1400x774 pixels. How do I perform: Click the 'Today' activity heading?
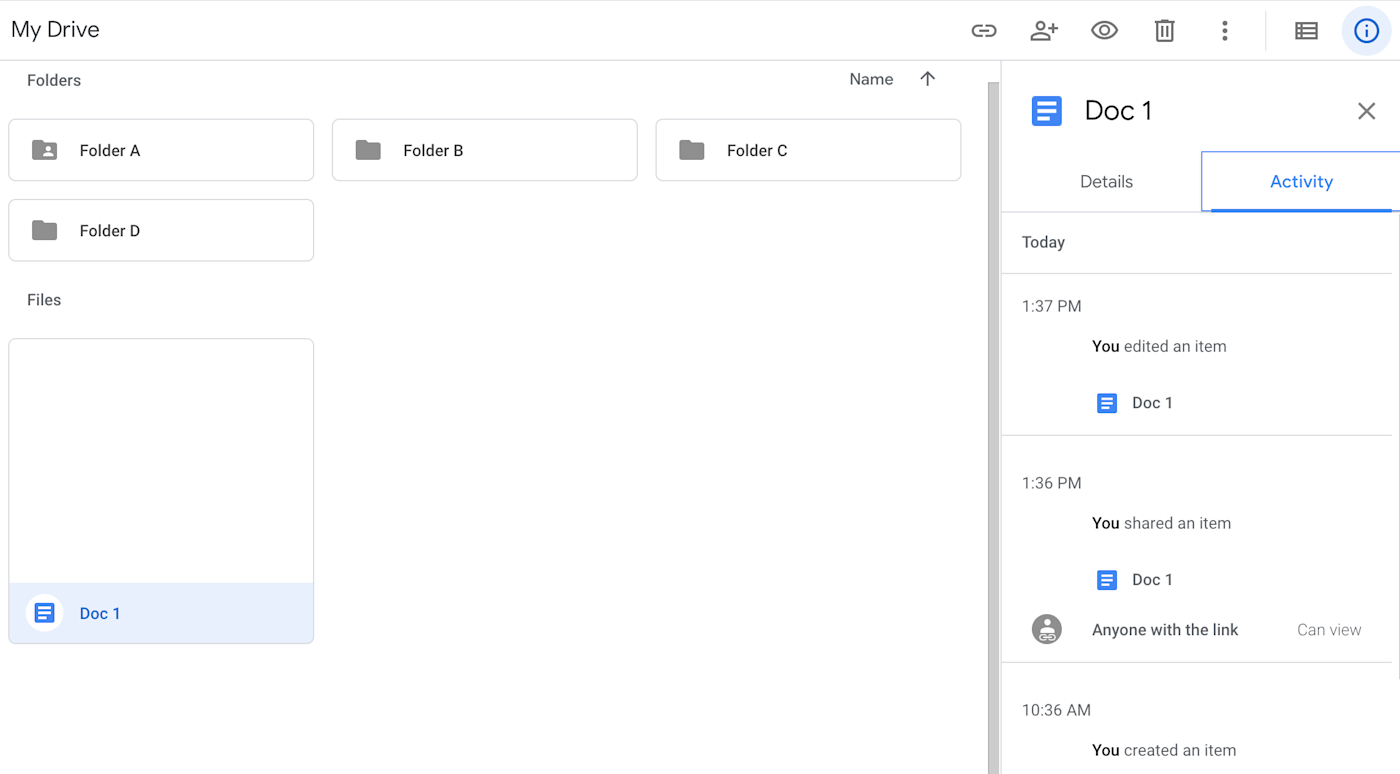coord(1043,242)
